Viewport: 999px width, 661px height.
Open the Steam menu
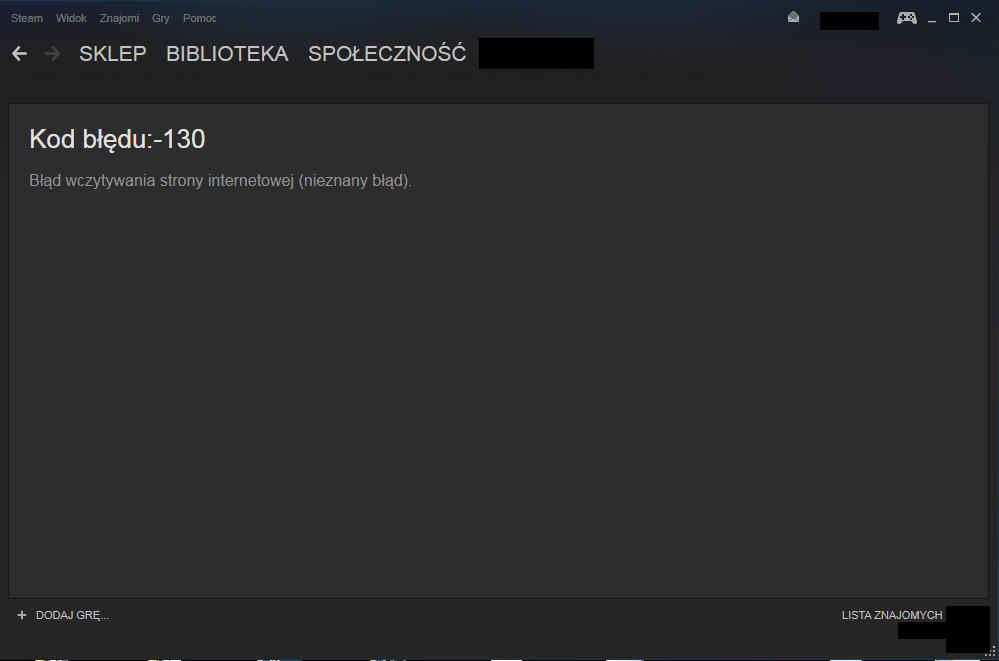pos(27,18)
